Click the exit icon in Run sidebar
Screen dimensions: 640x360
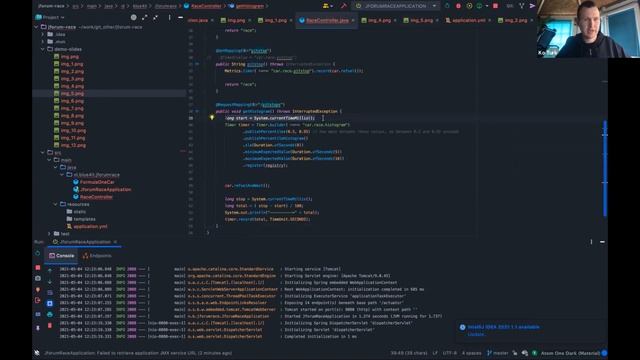click(38, 300)
